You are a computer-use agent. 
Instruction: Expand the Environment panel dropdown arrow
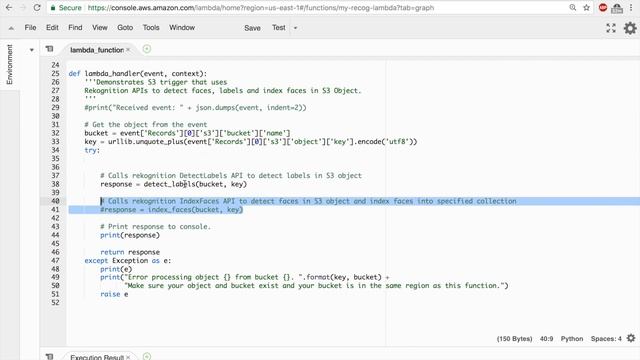[31, 50]
